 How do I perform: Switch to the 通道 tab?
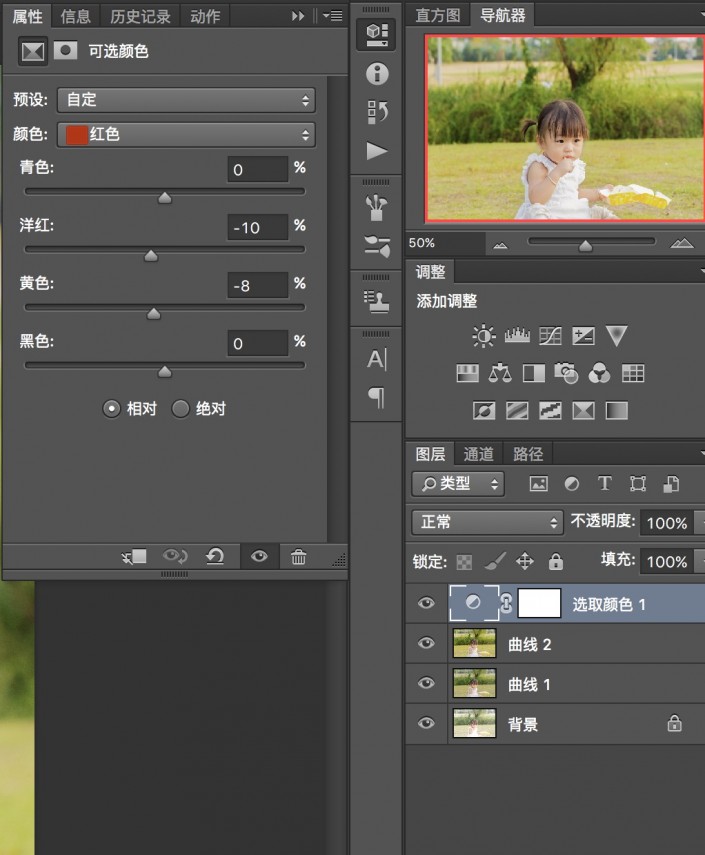478,454
